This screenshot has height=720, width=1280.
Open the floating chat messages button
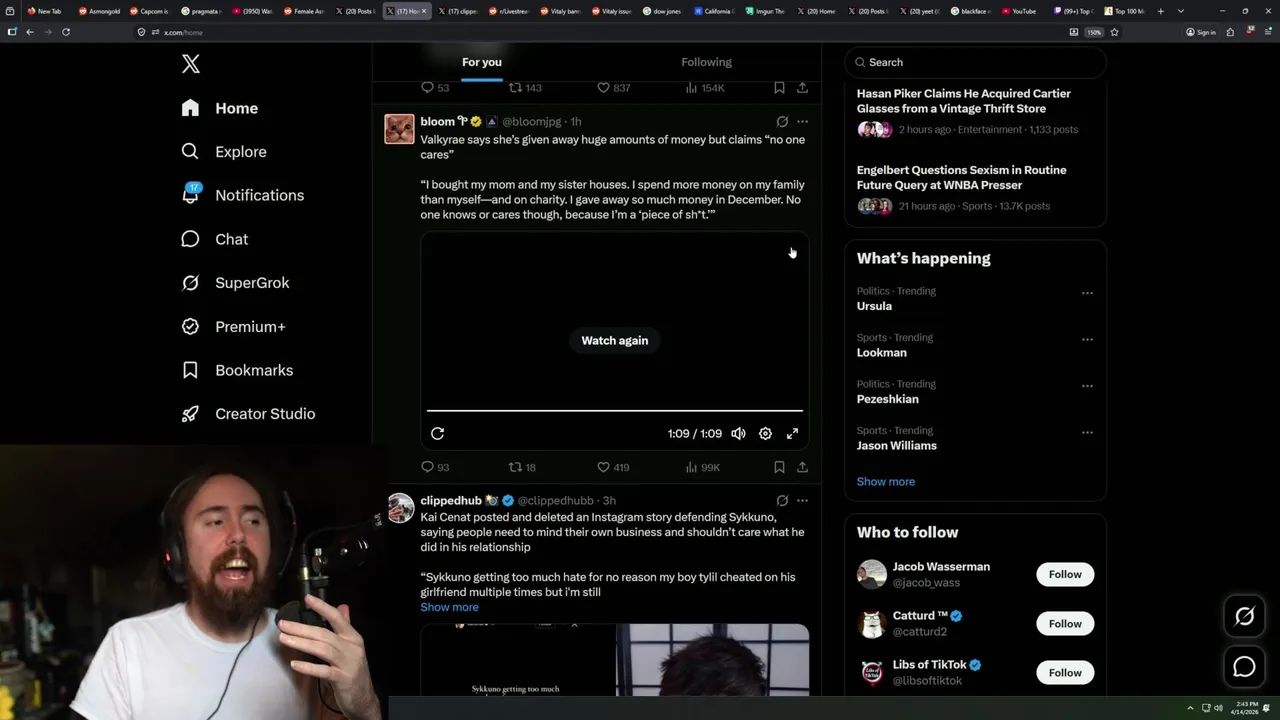[x=1245, y=666]
